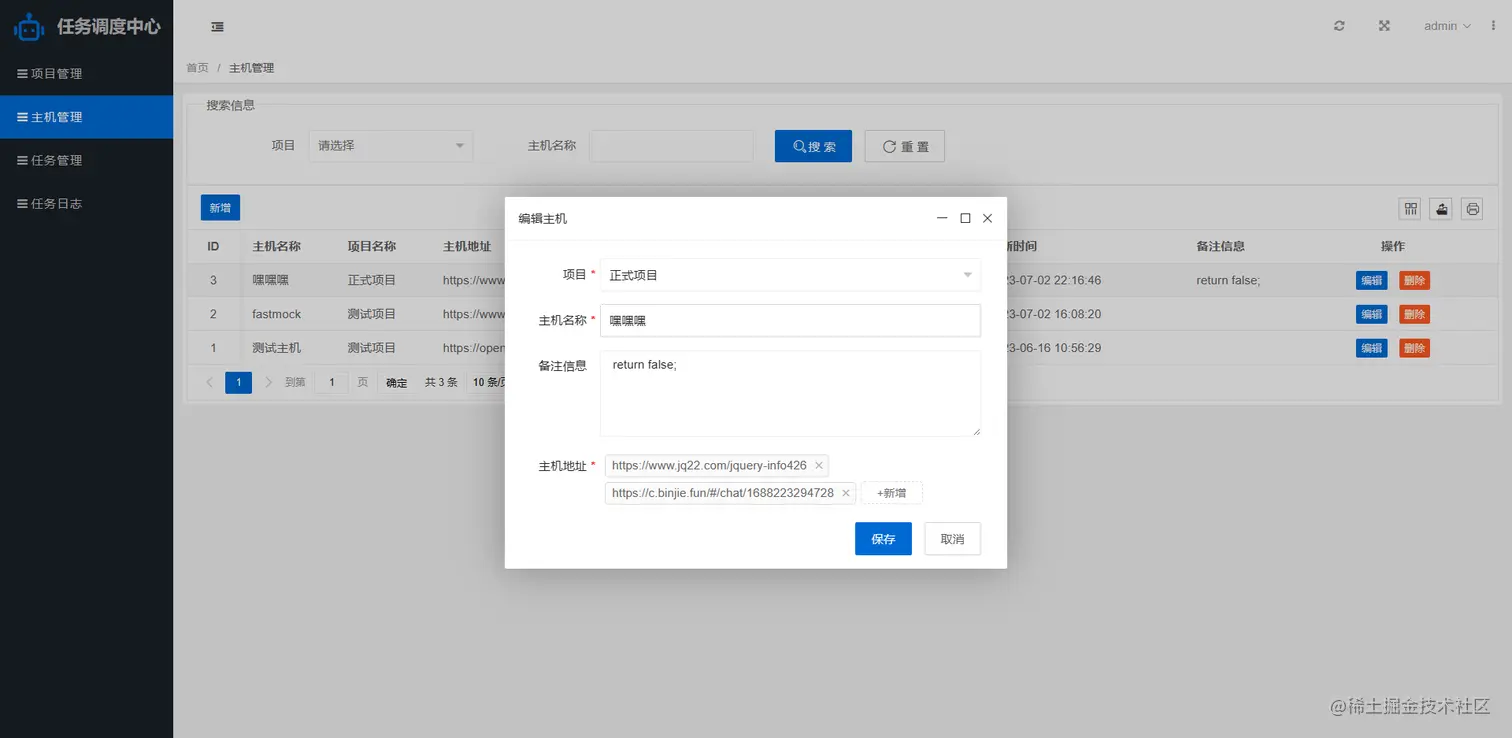The width and height of the screenshot is (1512, 738).
Task: Click the robot logo of 任务调度中心
Action: click(28, 26)
